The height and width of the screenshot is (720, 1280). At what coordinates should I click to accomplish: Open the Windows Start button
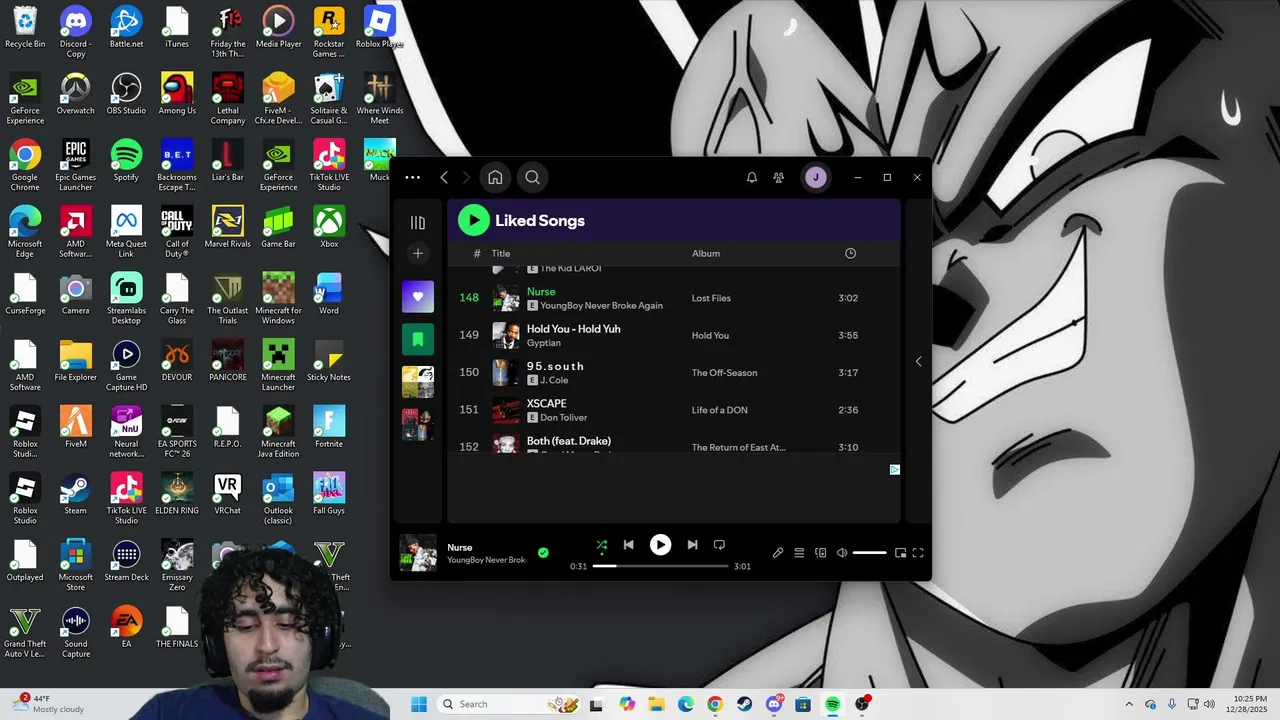tap(419, 704)
